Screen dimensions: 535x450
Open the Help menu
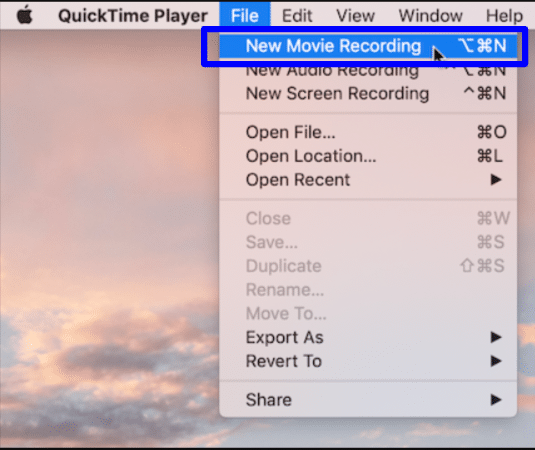tap(504, 16)
